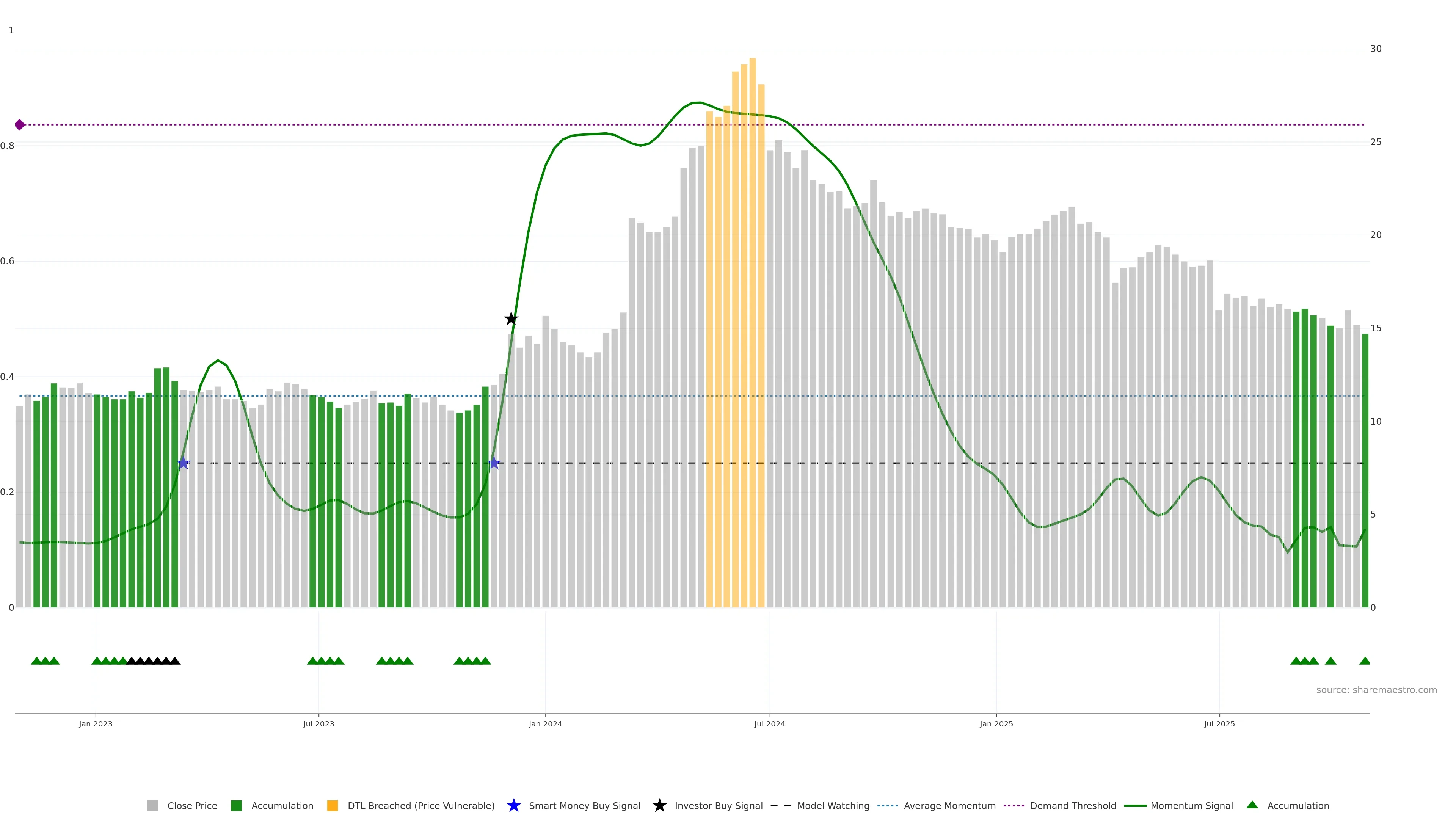The image size is (1456, 819).
Task: Click the first blue Smart Money star near 2023
Action: (x=183, y=463)
